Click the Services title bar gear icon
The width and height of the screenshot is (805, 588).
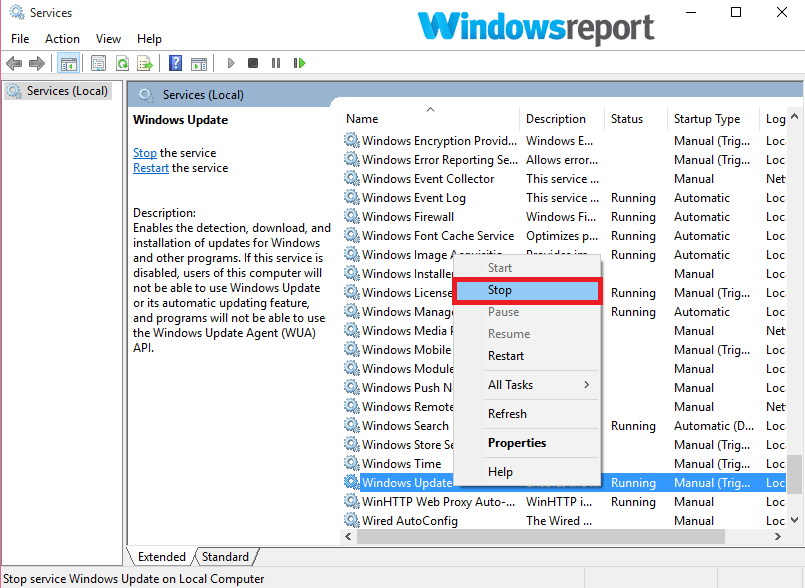(x=17, y=12)
